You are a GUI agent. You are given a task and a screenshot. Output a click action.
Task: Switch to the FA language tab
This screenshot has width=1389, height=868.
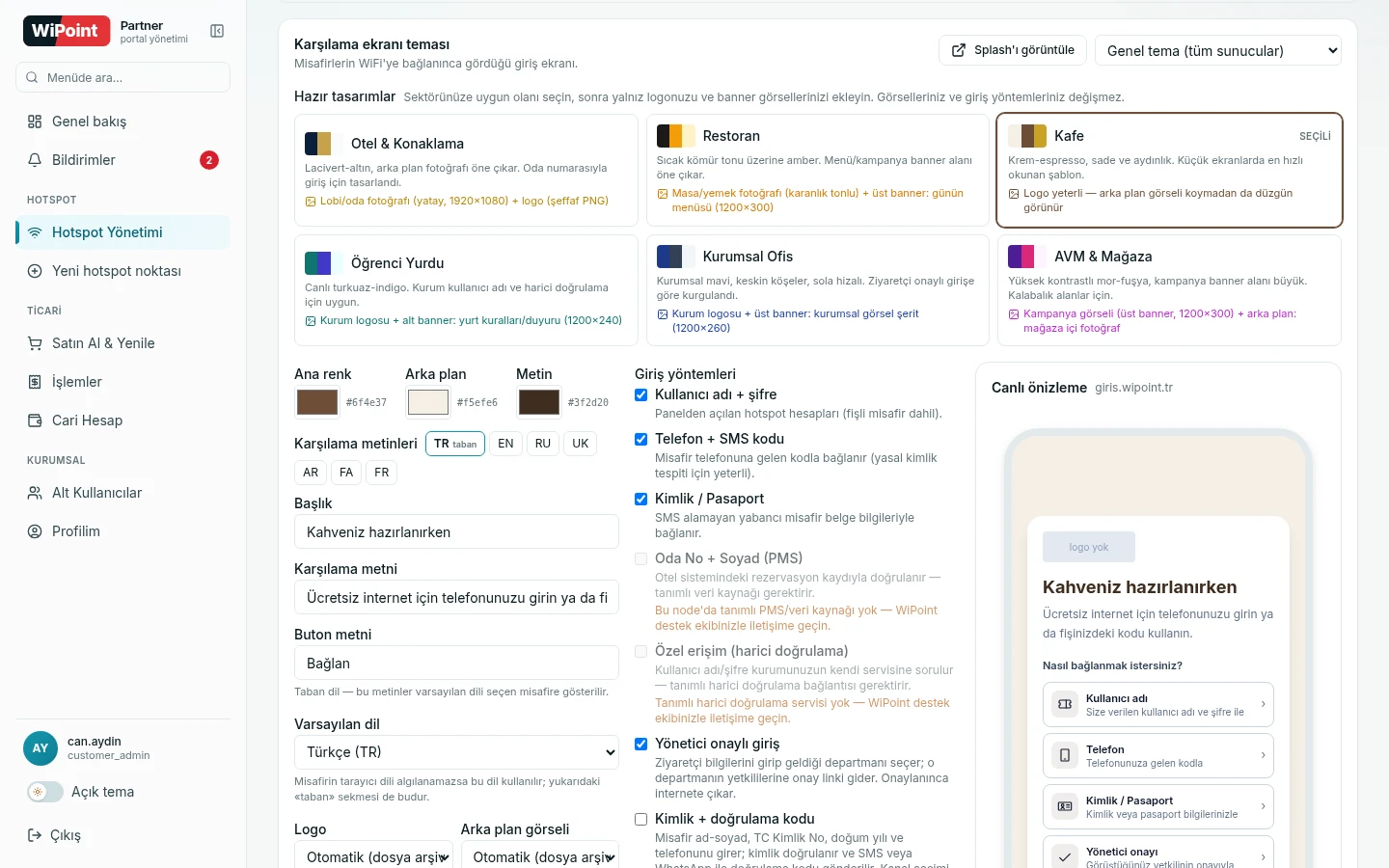click(x=346, y=473)
